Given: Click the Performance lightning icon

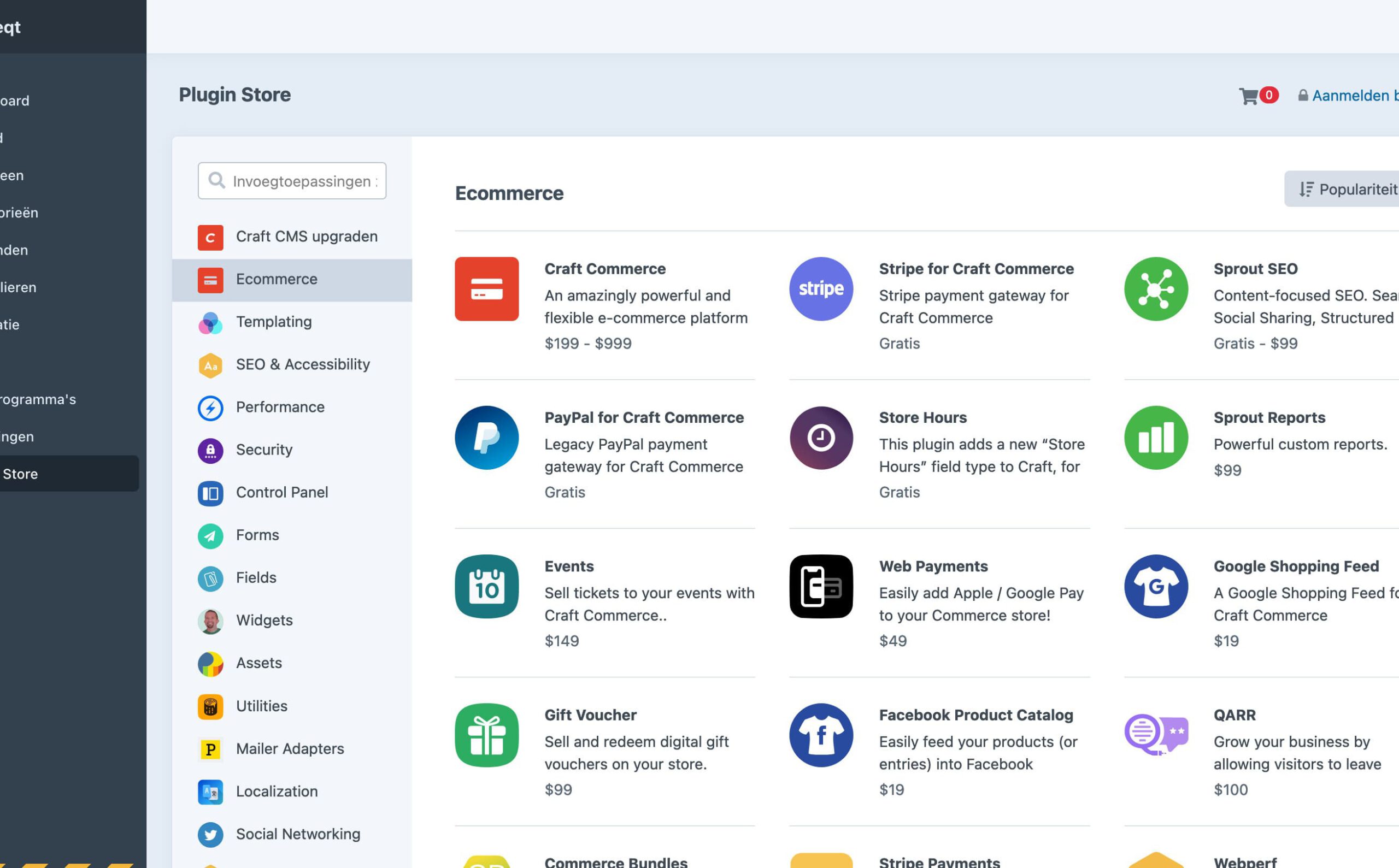Looking at the screenshot, I should pyautogui.click(x=210, y=408).
